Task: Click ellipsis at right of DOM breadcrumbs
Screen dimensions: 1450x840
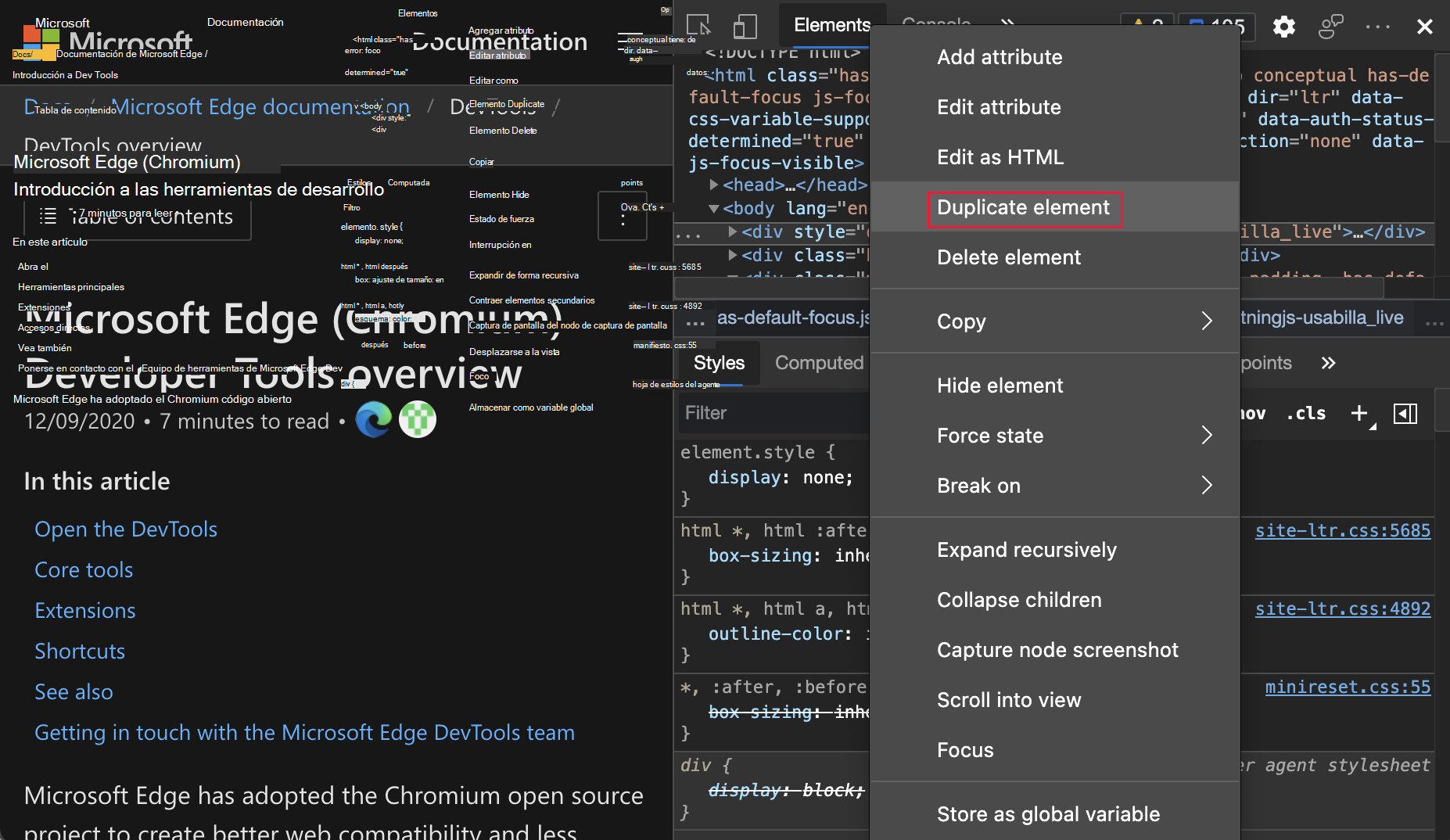Action: pyautogui.click(x=1434, y=321)
